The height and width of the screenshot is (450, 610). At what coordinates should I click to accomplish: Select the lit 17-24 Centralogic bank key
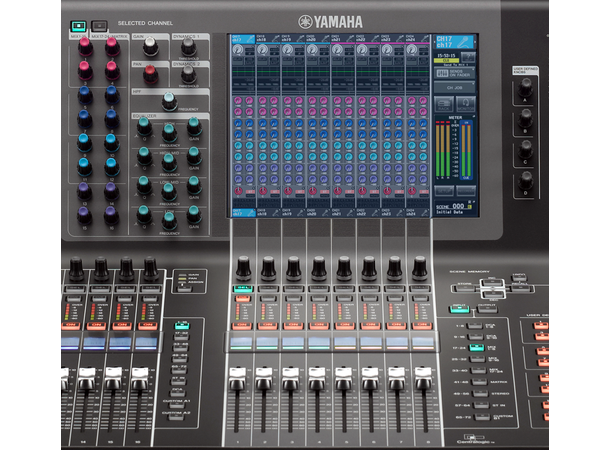tap(476, 348)
